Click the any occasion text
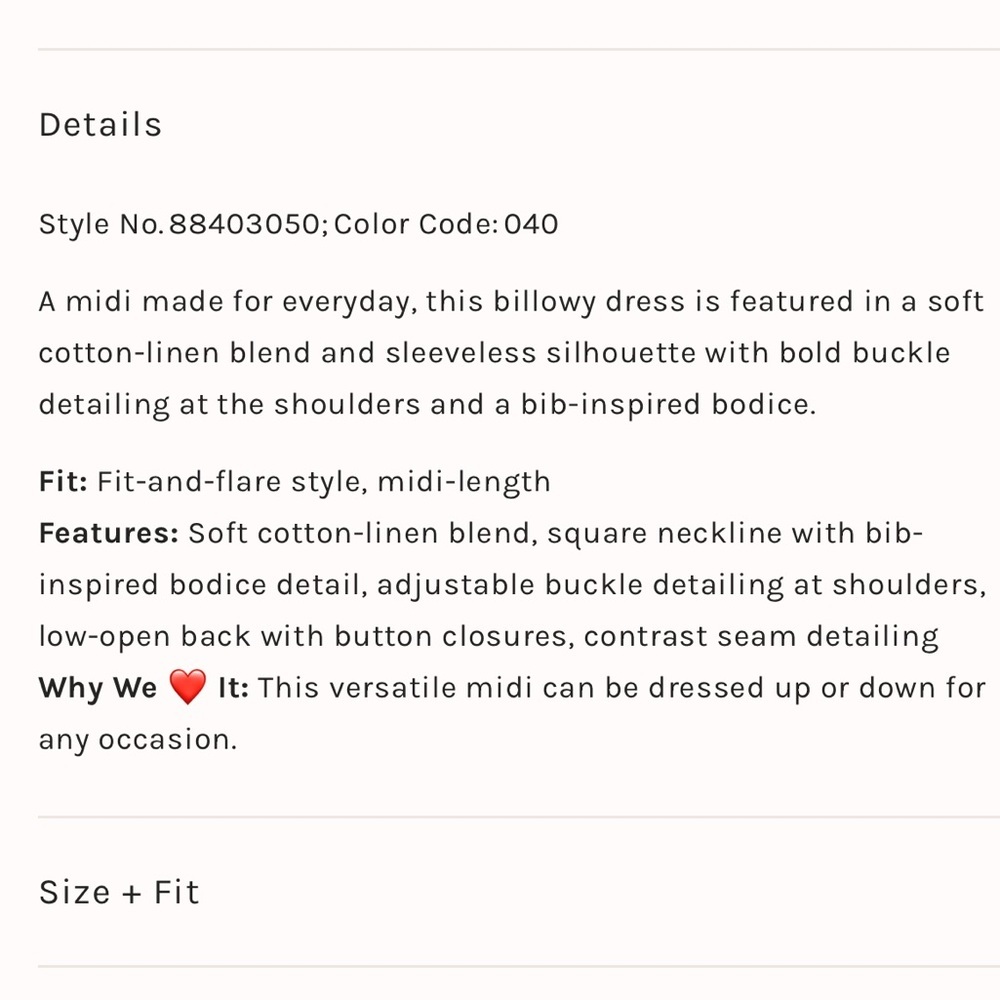The width and height of the screenshot is (1000, 1000). tap(137, 740)
